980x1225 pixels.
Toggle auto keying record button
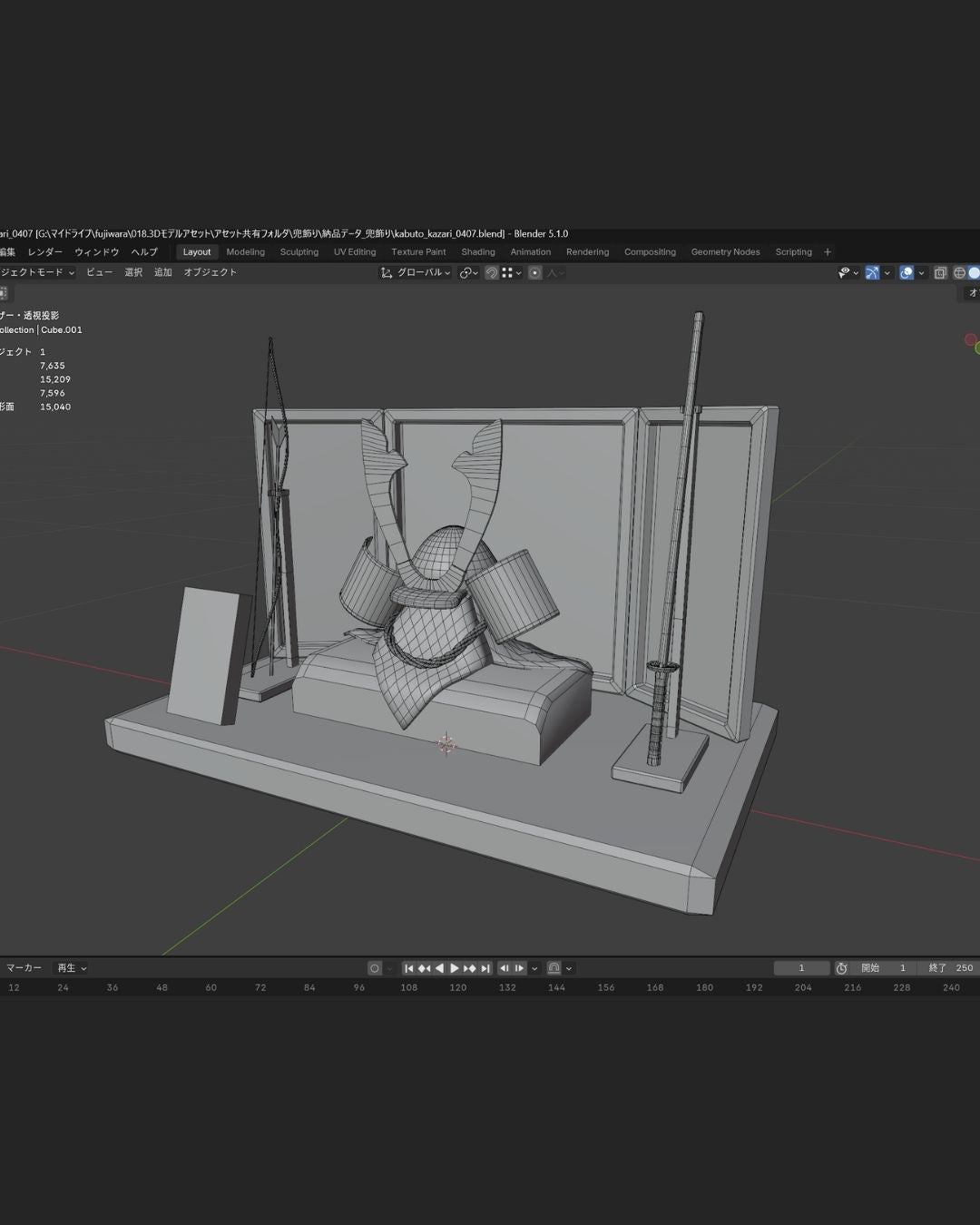coord(374,968)
